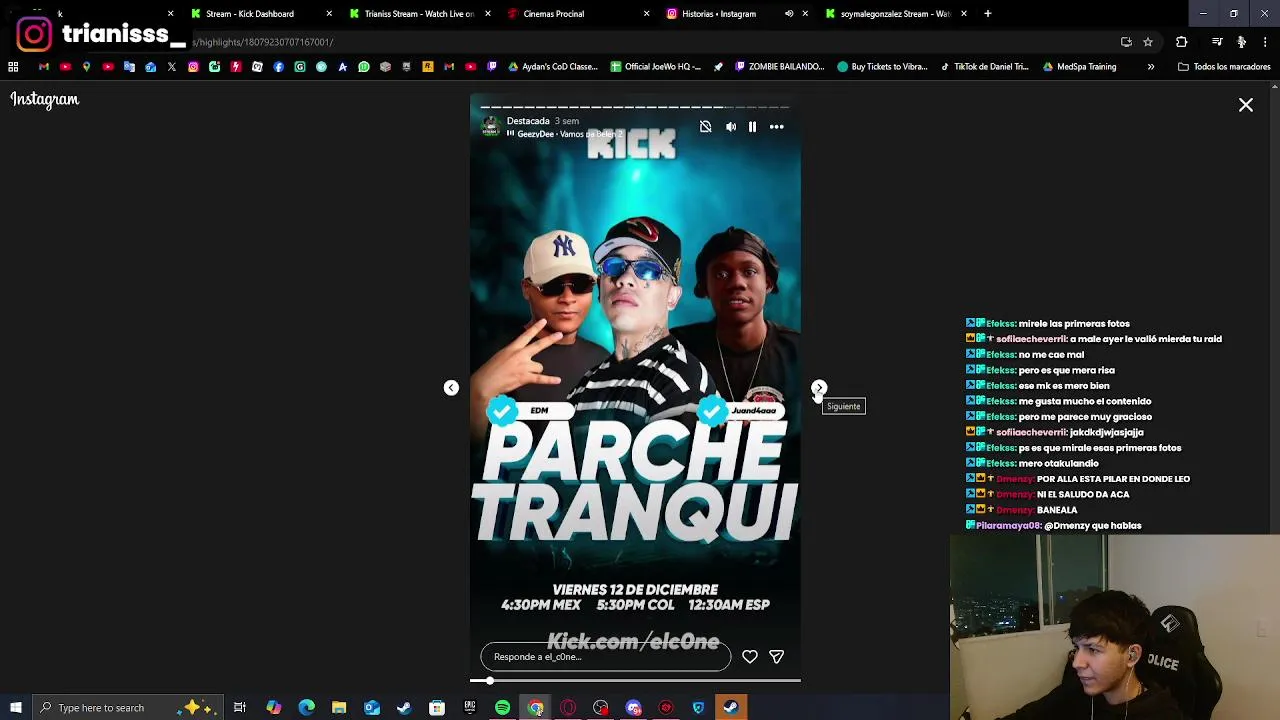Open TikTok de Daniel Tri bookmark
Viewport: 1280px width, 720px height.
click(984, 67)
